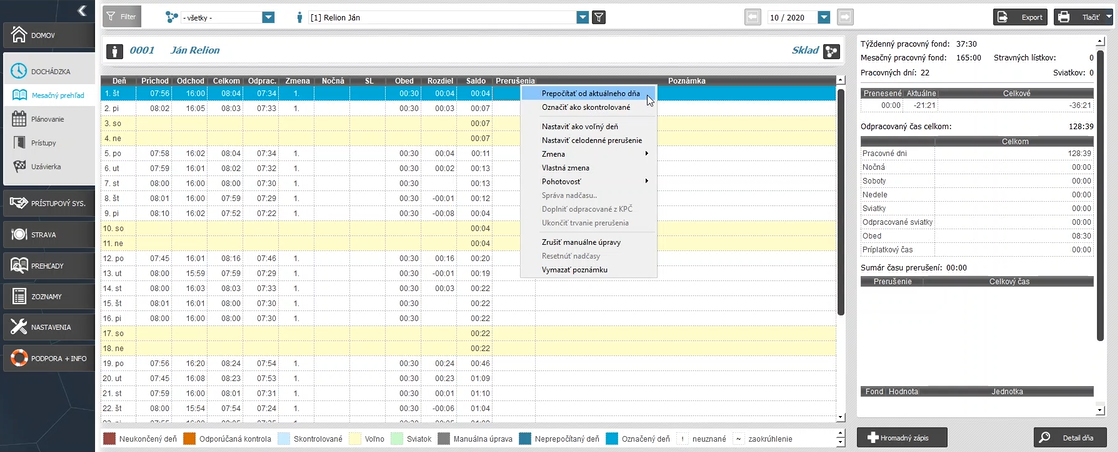Click the Tlačiť print button
This screenshot has height=452, width=1118.
coord(1078,17)
